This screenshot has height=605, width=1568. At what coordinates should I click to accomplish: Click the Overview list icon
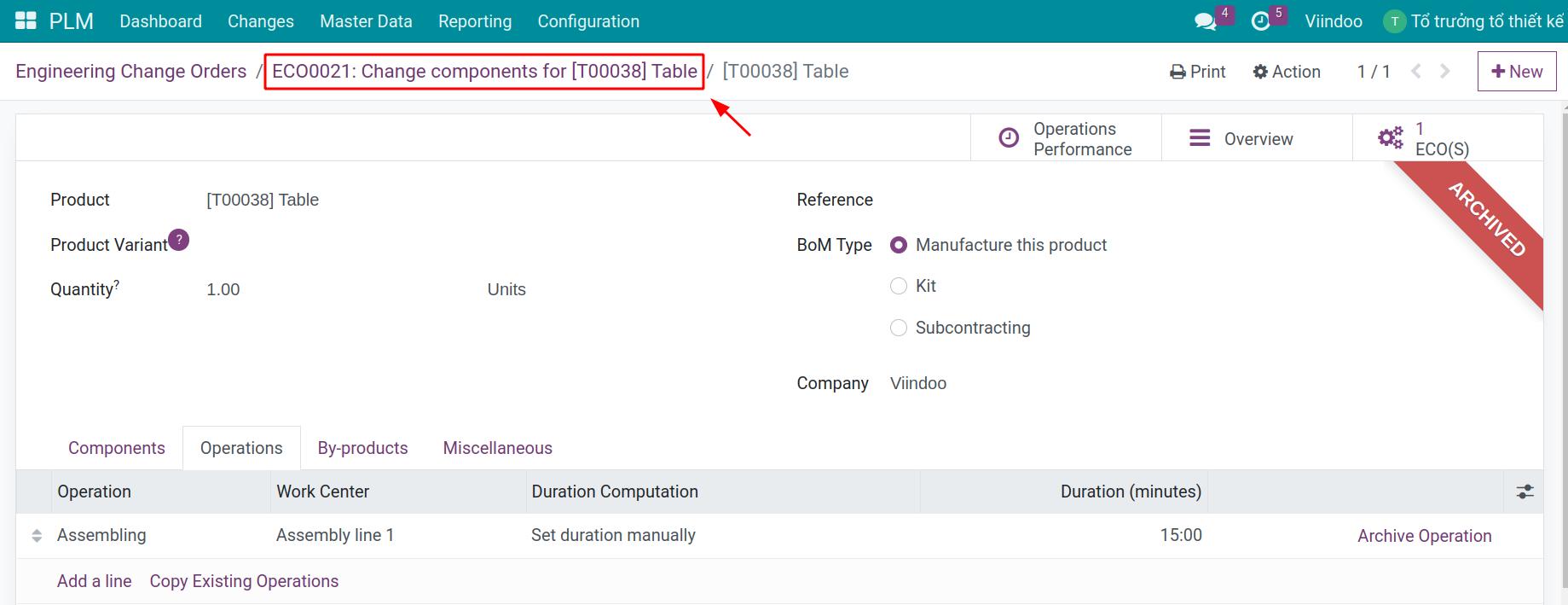(1200, 138)
